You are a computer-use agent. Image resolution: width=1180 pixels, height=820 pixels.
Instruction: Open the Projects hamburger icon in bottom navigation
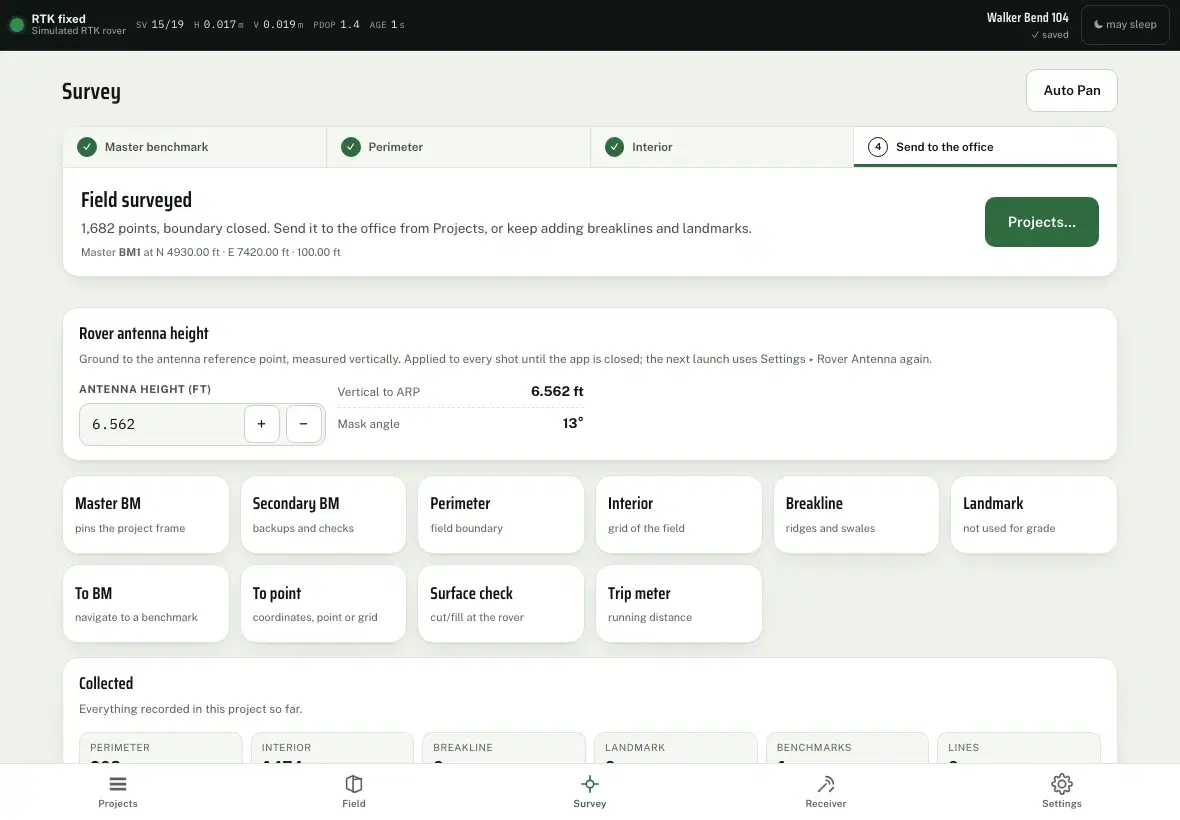pyautogui.click(x=117, y=784)
